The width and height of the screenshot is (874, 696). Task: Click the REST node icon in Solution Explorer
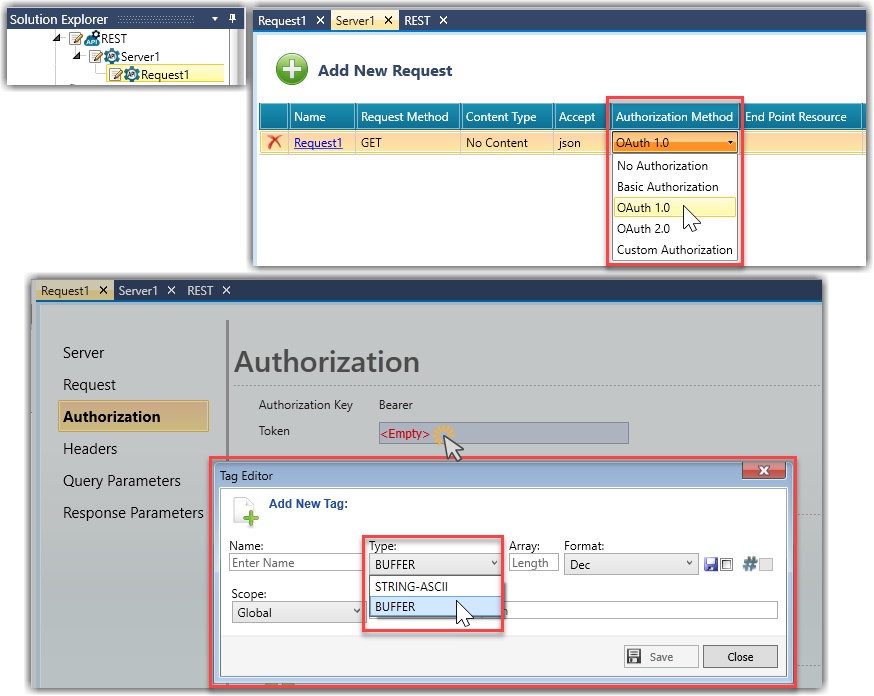[92, 39]
